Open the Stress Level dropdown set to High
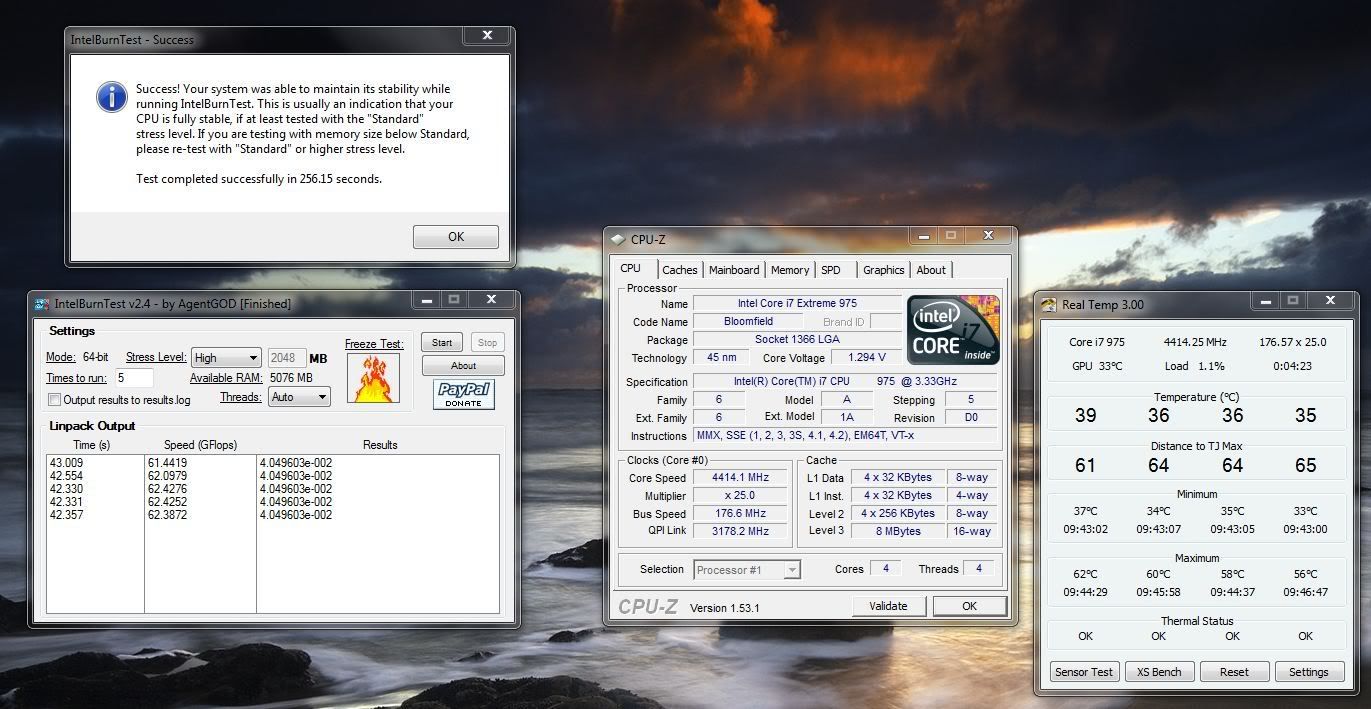The height and width of the screenshot is (709, 1371). coord(226,358)
